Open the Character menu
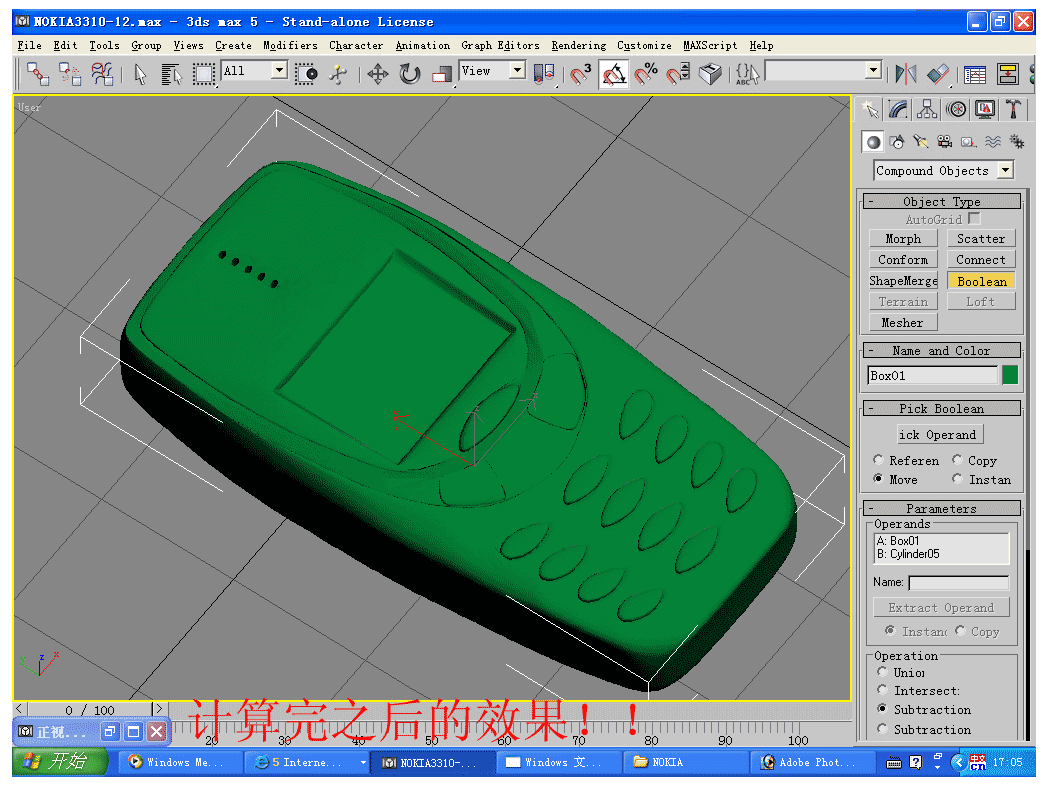 click(x=356, y=46)
